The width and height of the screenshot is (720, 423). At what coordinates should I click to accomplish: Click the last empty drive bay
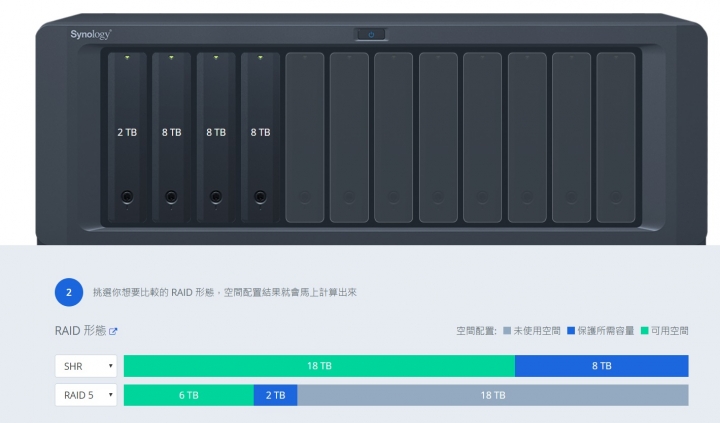616,137
